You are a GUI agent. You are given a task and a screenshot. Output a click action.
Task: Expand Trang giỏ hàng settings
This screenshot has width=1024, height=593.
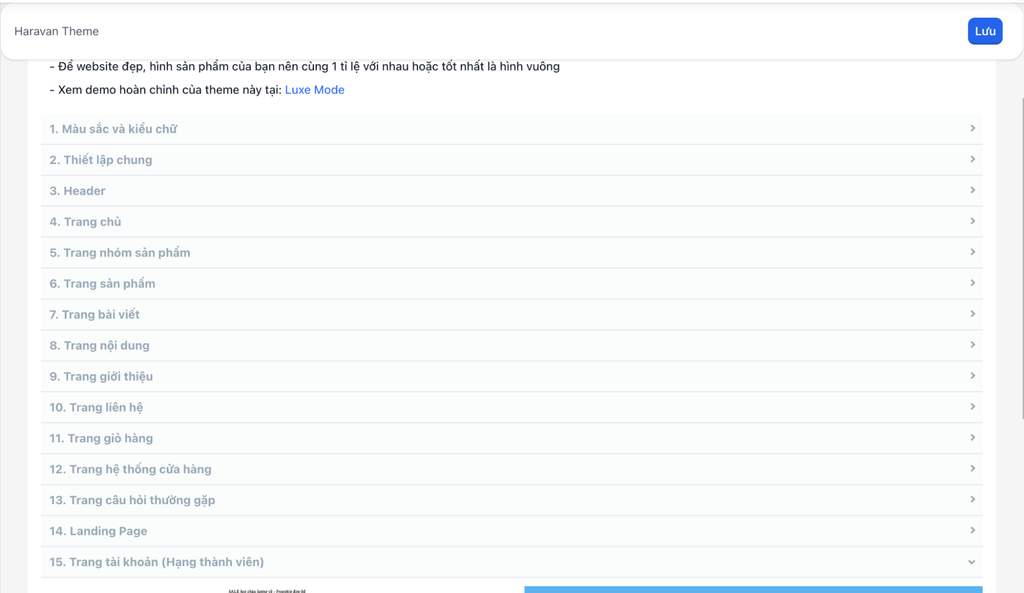101,439
